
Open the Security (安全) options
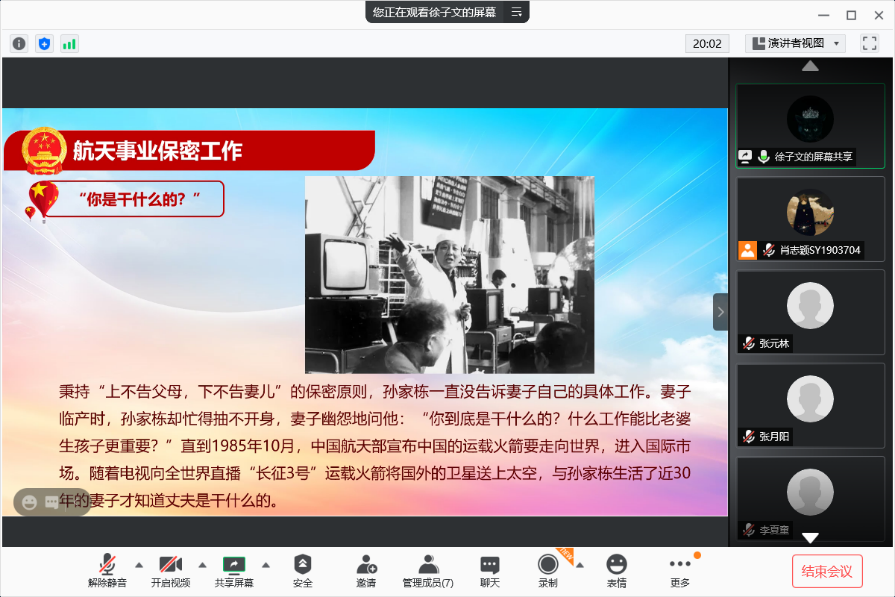click(302, 570)
